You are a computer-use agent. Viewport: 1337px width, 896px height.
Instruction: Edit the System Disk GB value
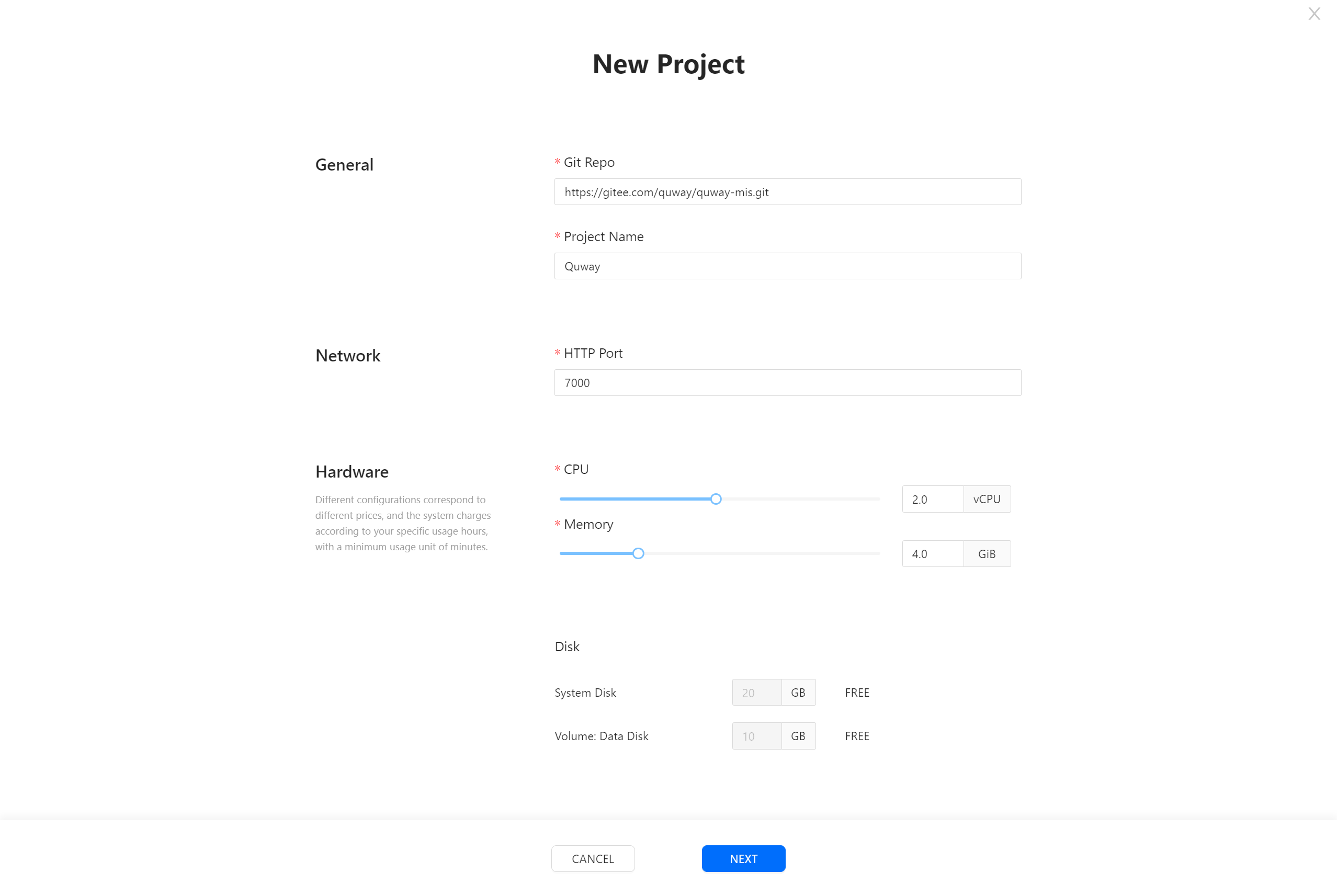click(x=756, y=692)
